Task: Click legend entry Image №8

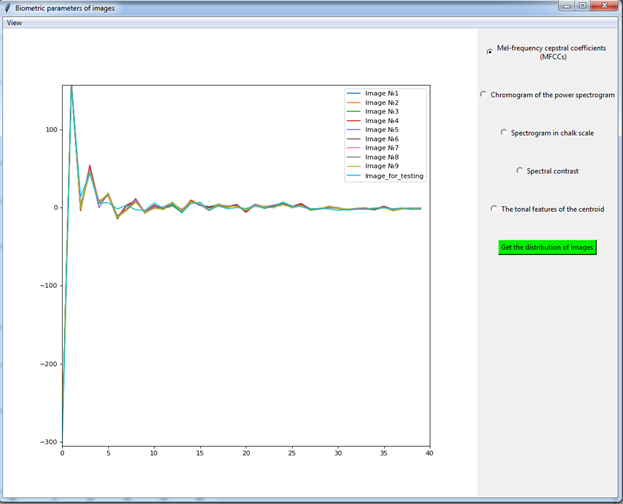Action: point(373,157)
